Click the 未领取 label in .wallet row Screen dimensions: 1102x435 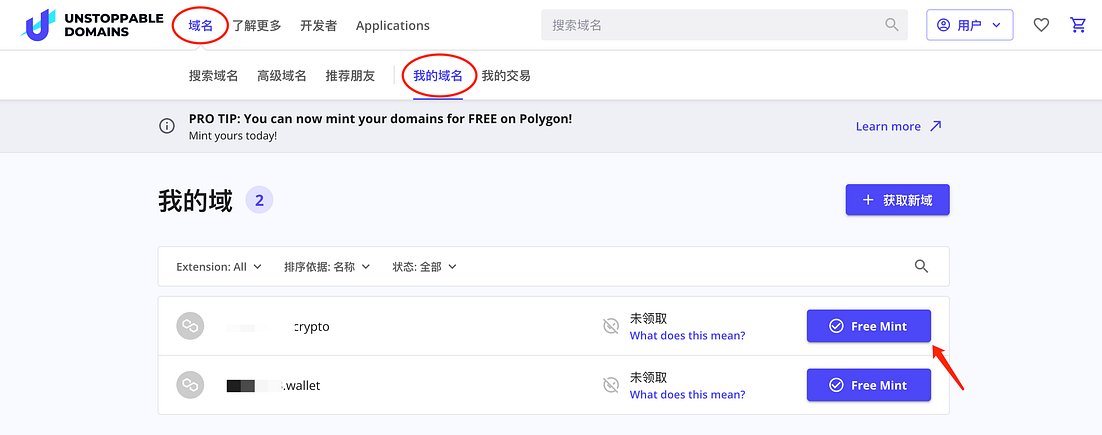pos(648,377)
